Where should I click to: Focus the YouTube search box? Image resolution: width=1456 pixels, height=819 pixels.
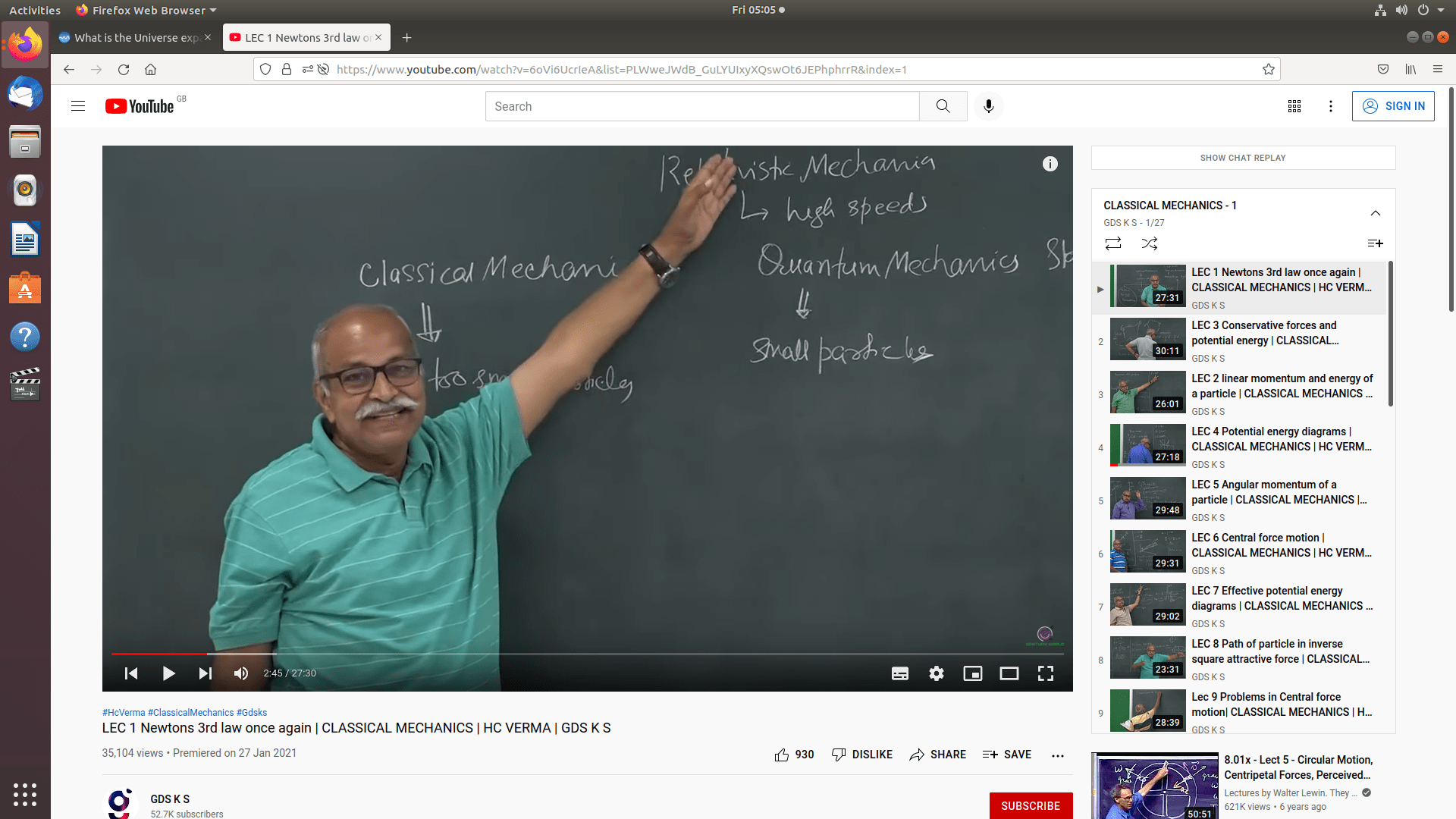702,106
